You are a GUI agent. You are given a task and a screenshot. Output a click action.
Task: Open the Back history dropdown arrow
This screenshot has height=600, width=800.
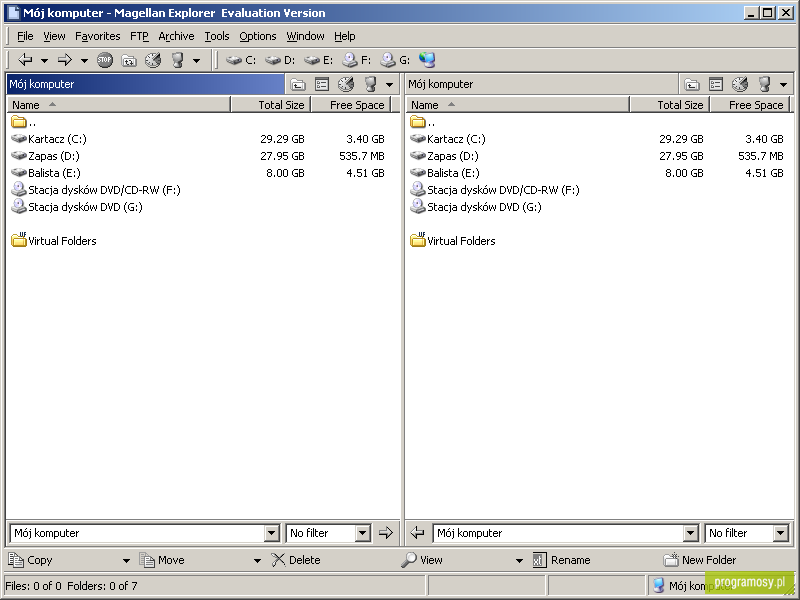click(x=44, y=61)
